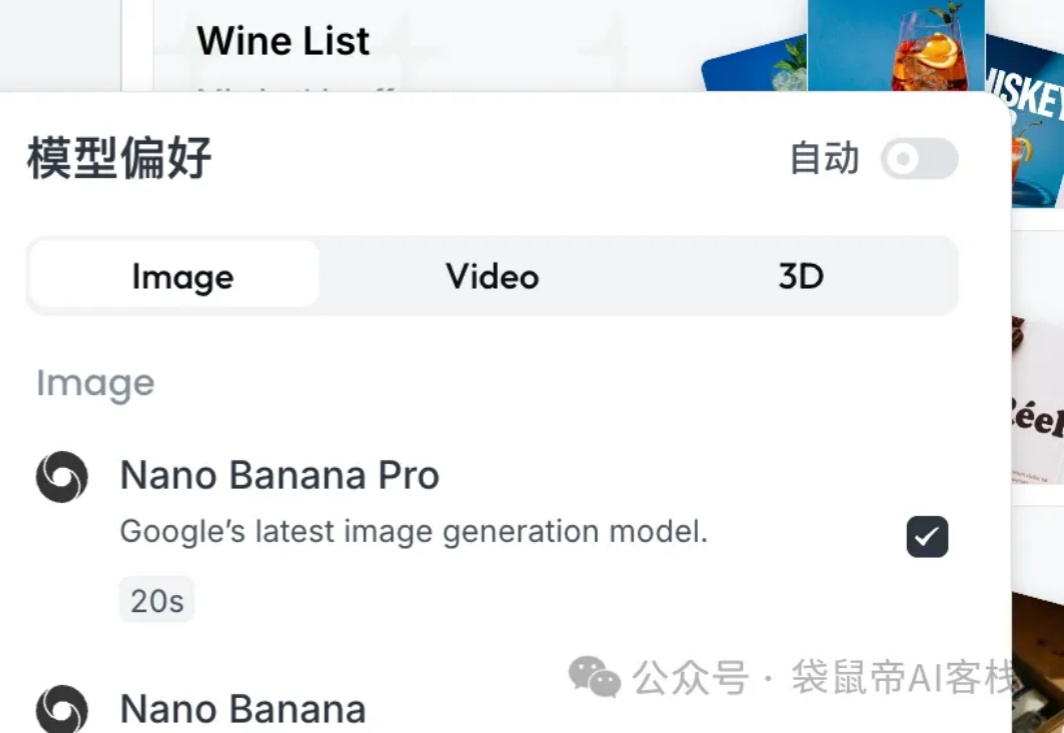Click the Image section label
Viewport: 1064px width, 733px height.
(94, 382)
